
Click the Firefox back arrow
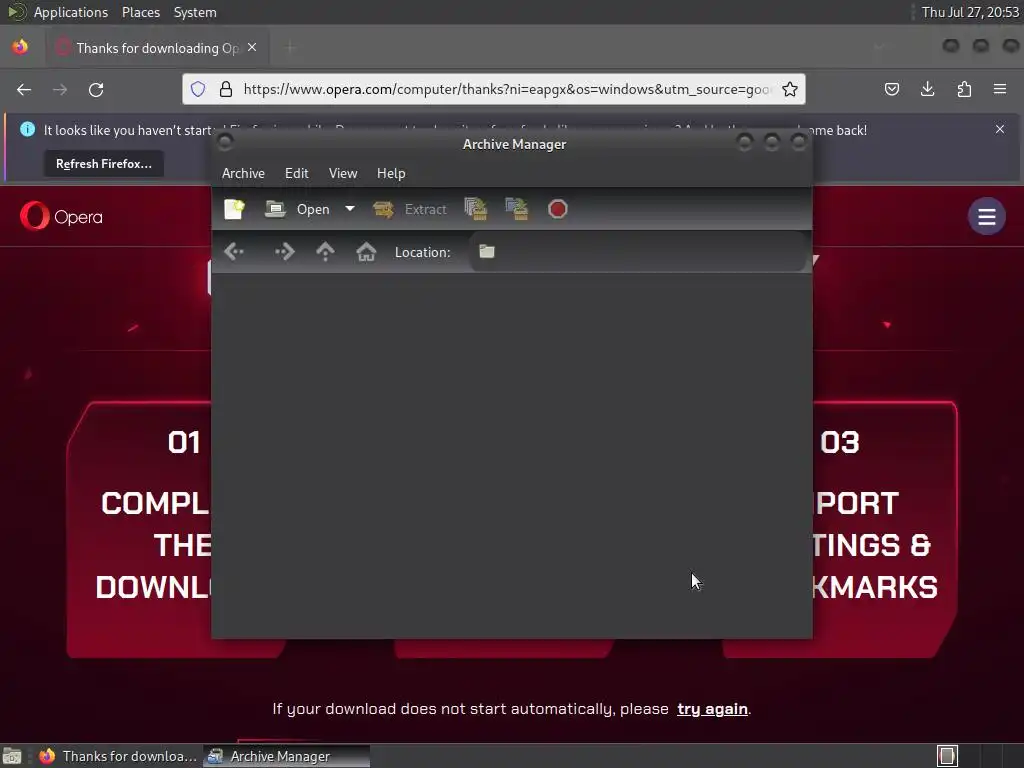pyautogui.click(x=24, y=89)
